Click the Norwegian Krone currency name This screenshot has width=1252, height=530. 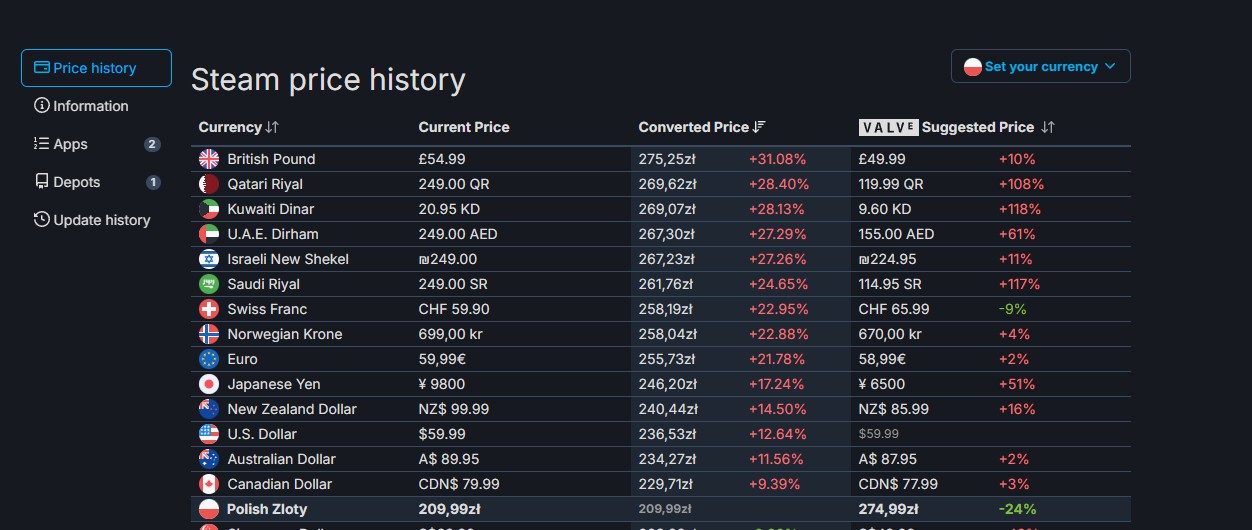pyautogui.click(x=285, y=334)
